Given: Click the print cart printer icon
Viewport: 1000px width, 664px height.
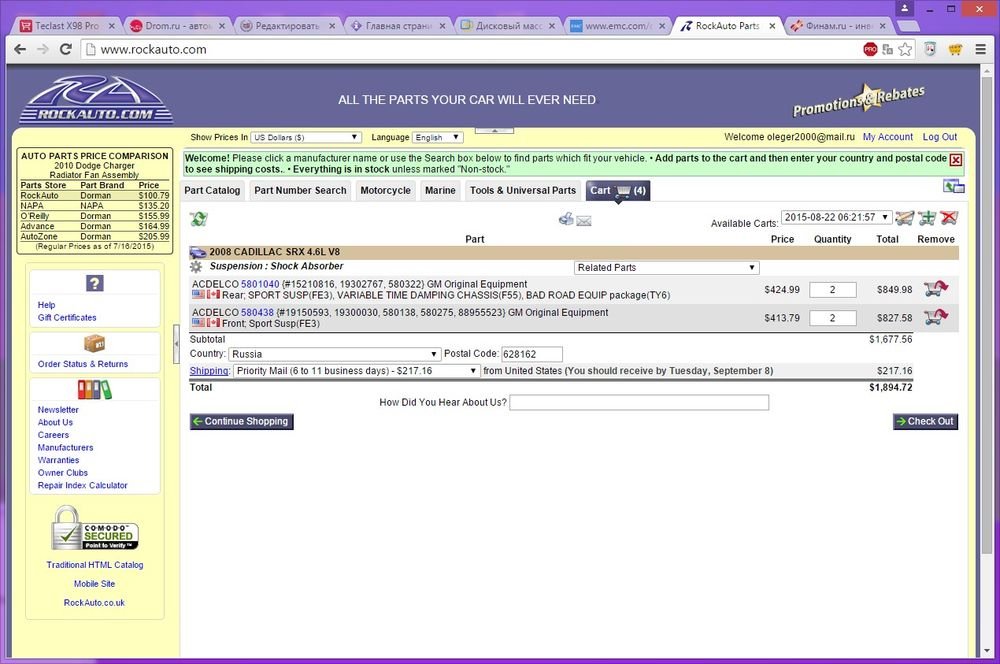Looking at the screenshot, I should pos(566,219).
